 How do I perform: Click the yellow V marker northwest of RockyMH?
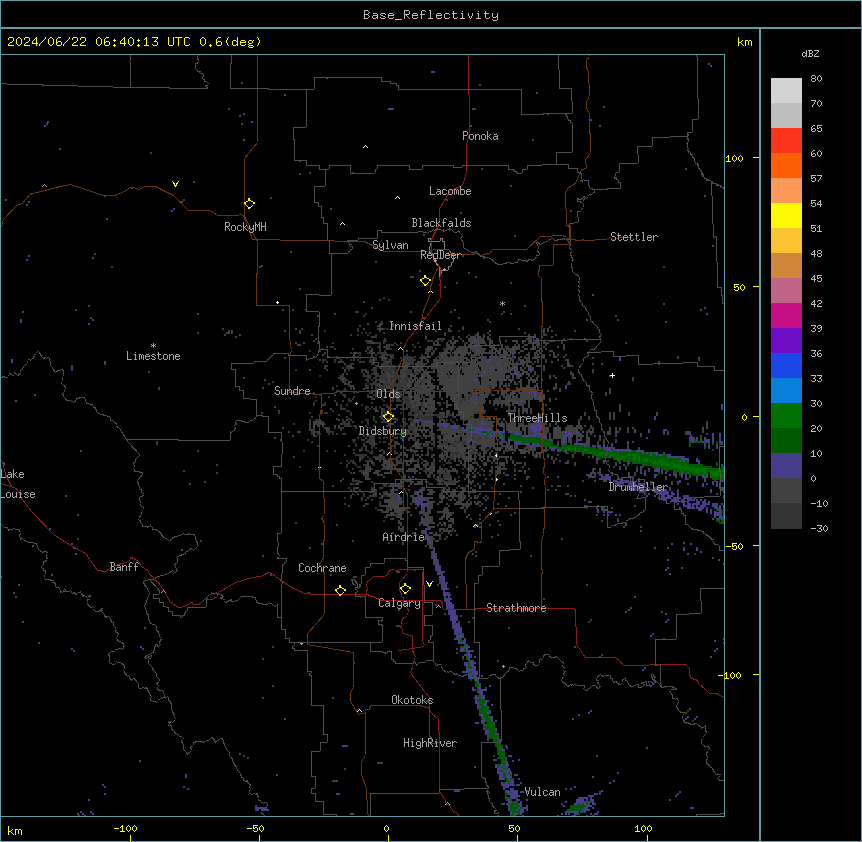tap(175, 184)
